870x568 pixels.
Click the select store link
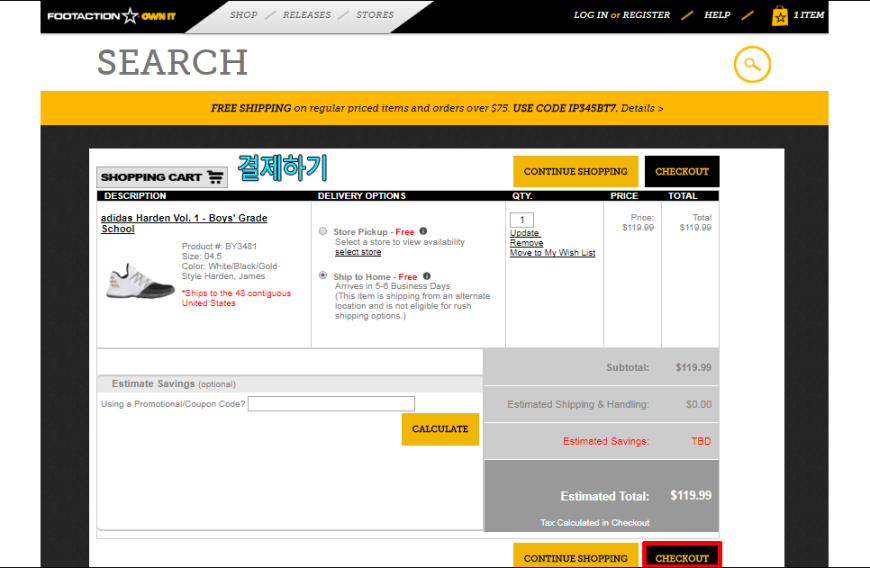click(x=358, y=252)
